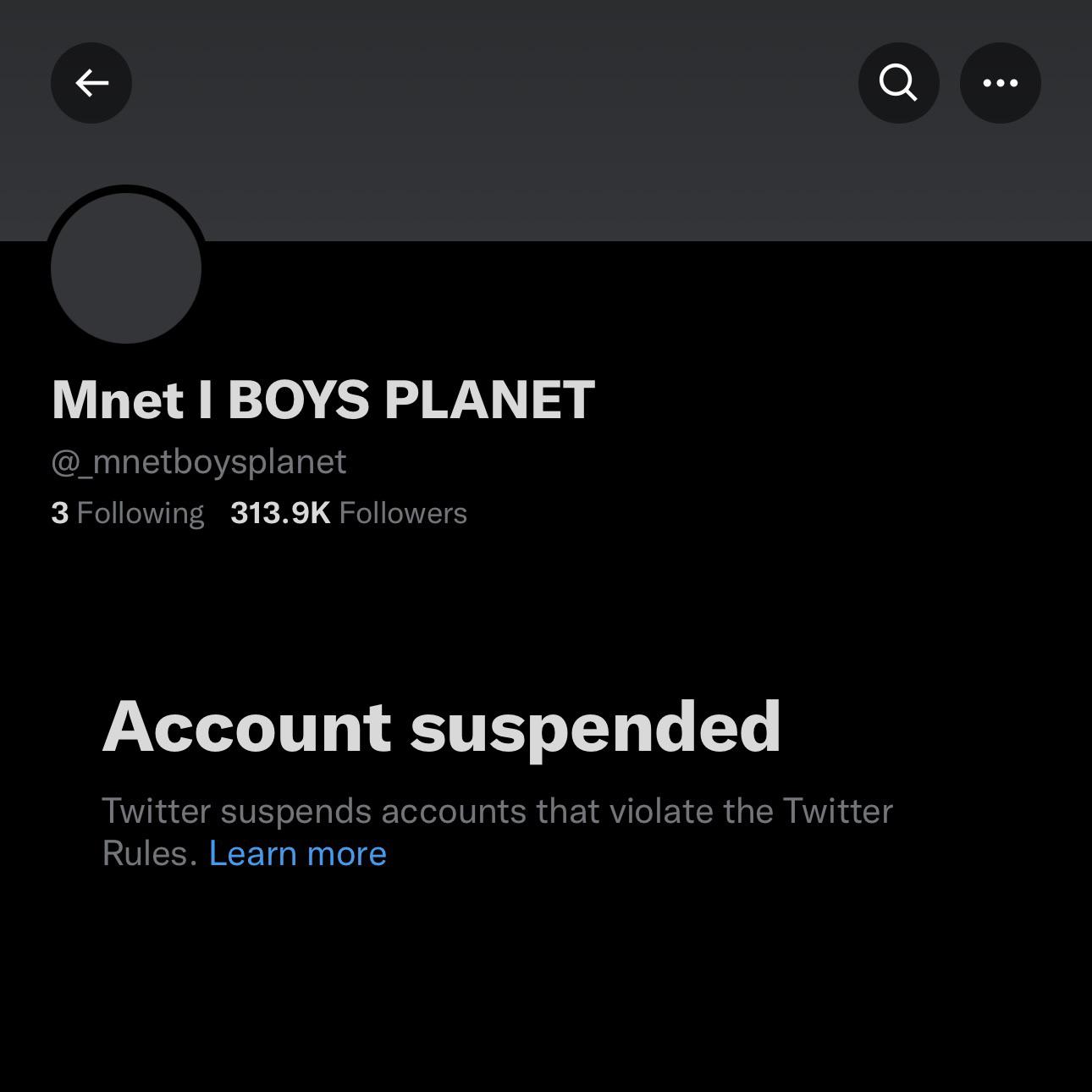View the 313.9K Followers list
This screenshot has width=1092, height=1092.
point(348,513)
